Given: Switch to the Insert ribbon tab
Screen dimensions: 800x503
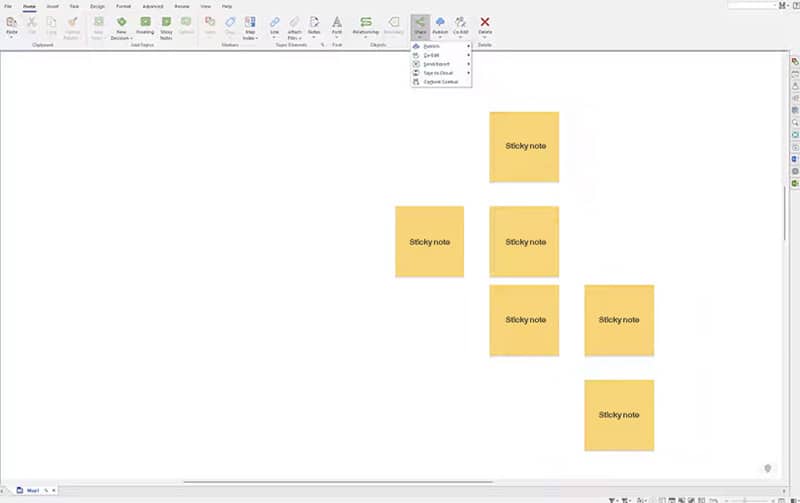Looking at the screenshot, I should point(52,6).
